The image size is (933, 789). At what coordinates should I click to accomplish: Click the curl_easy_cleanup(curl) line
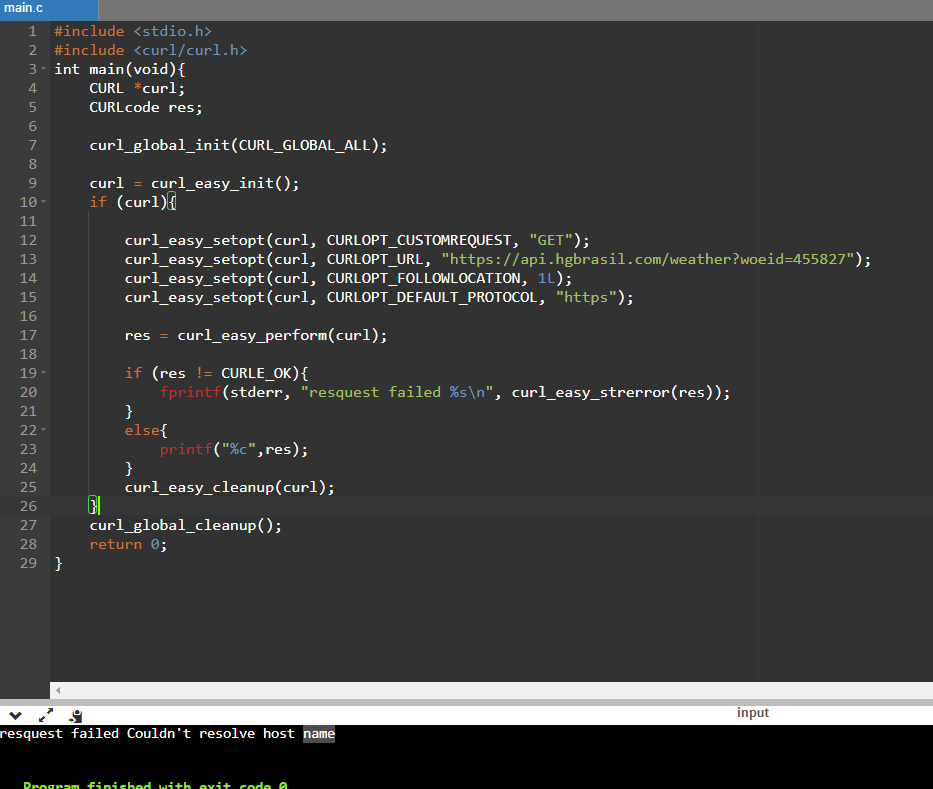(x=230, y=487)
